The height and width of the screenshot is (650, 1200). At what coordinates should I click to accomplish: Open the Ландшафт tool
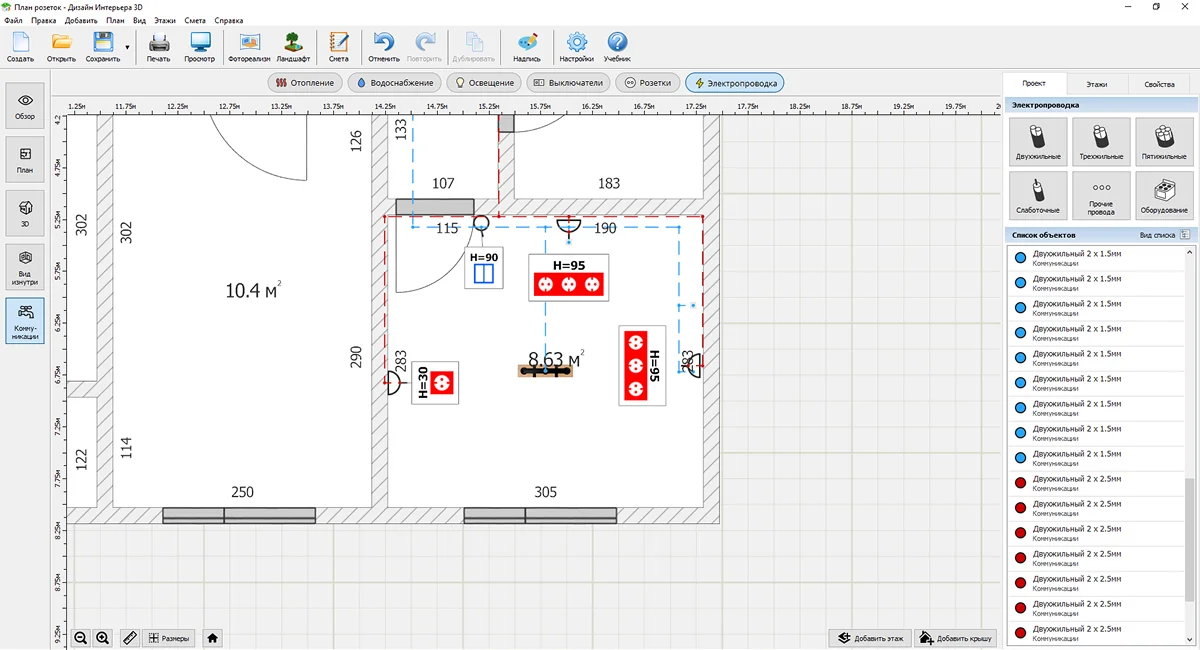[x=293, y=47]
